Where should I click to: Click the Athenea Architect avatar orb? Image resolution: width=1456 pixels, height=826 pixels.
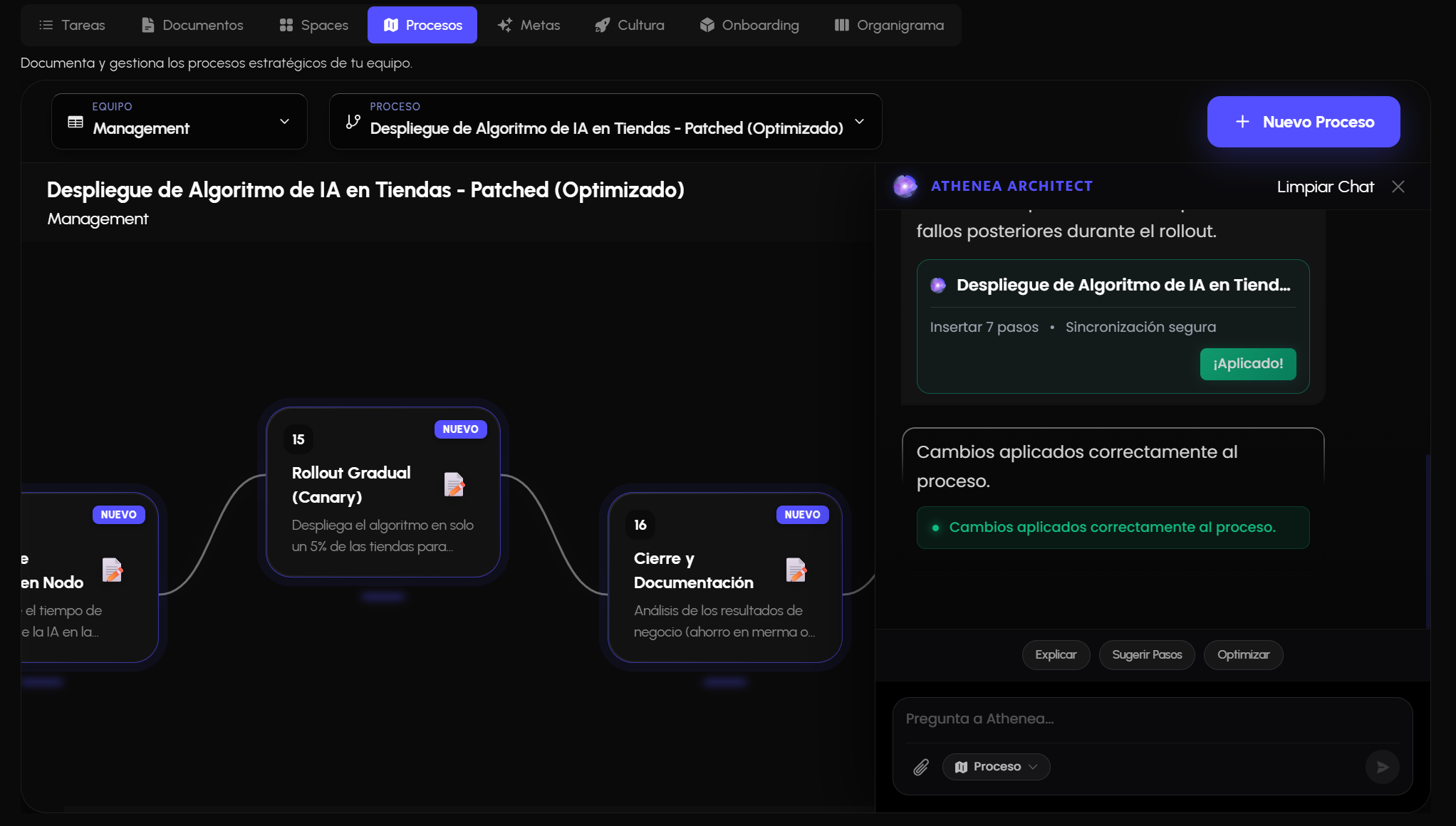point(905,186)
